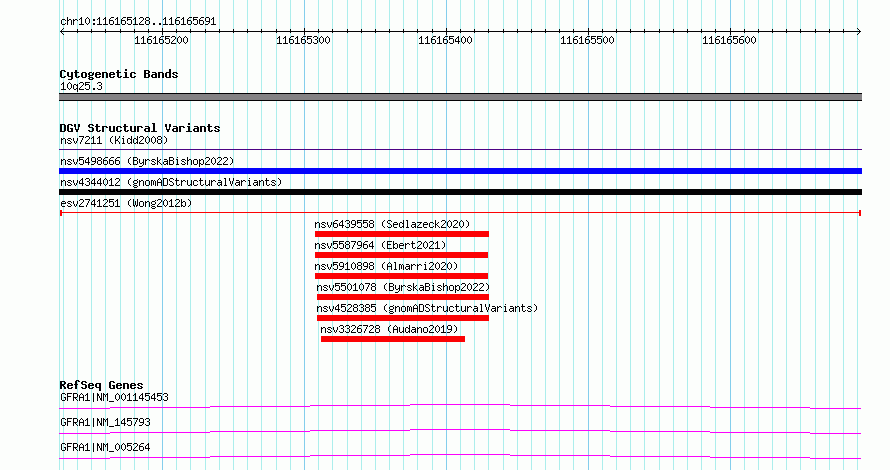Image resolution: width=890 pixels, height=470 pixels.
Task: Select the gray 10q25.3 cytogenetic band bar
Action: (460, 97)
